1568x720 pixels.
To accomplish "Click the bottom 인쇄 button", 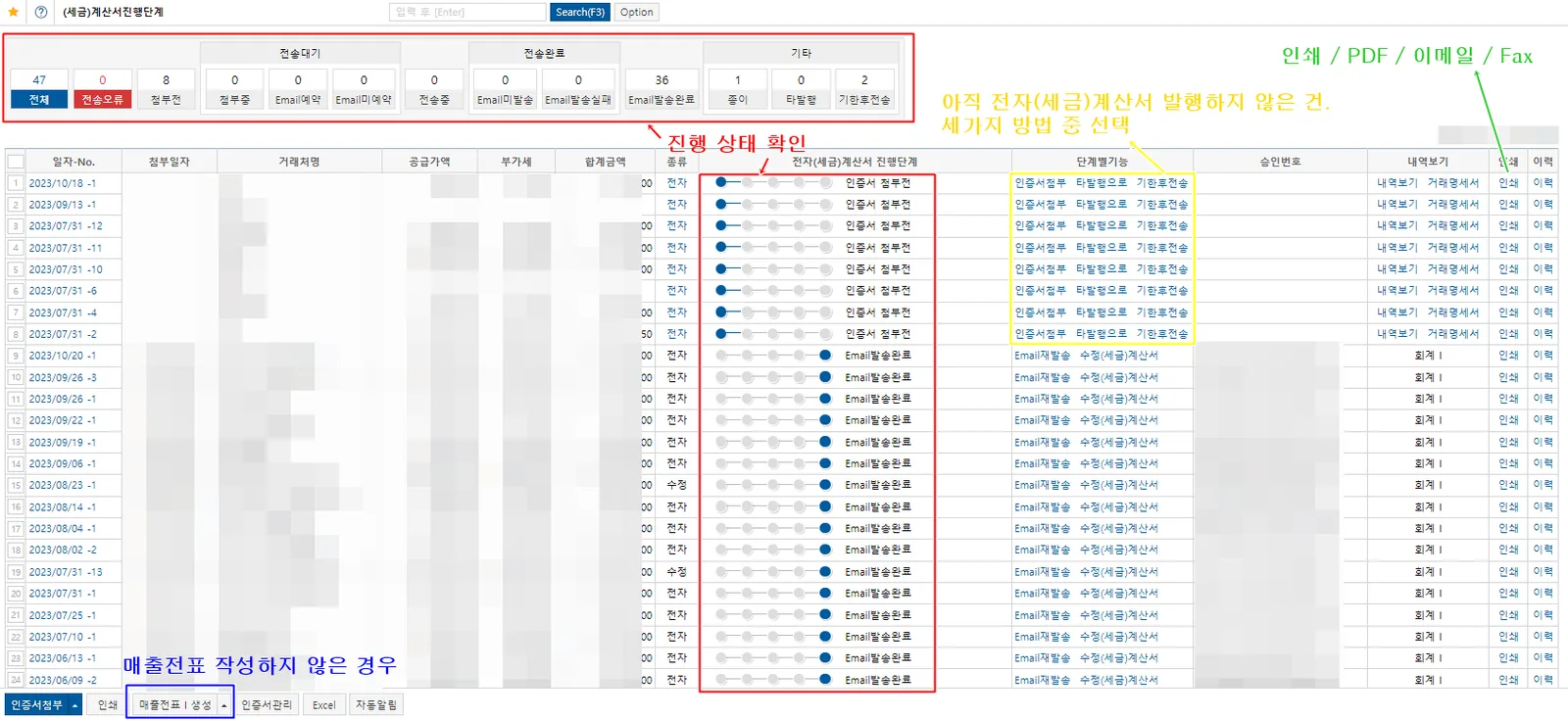I will tap(108, 705).
